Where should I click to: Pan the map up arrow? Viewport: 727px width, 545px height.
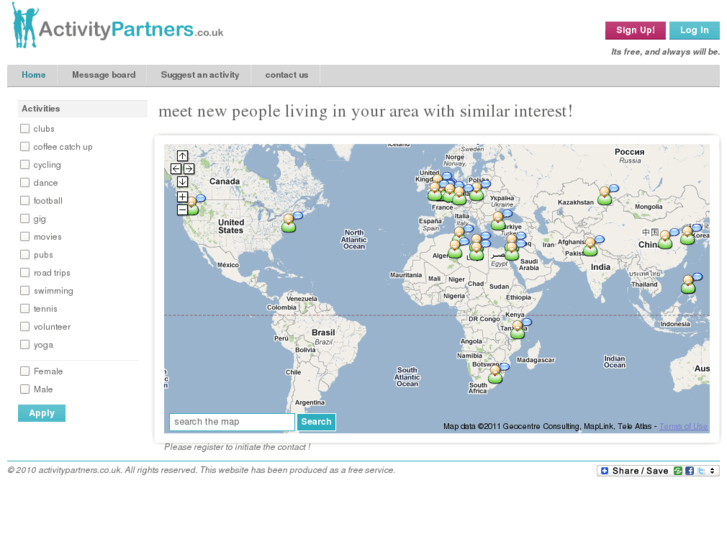tap(182, 156)
